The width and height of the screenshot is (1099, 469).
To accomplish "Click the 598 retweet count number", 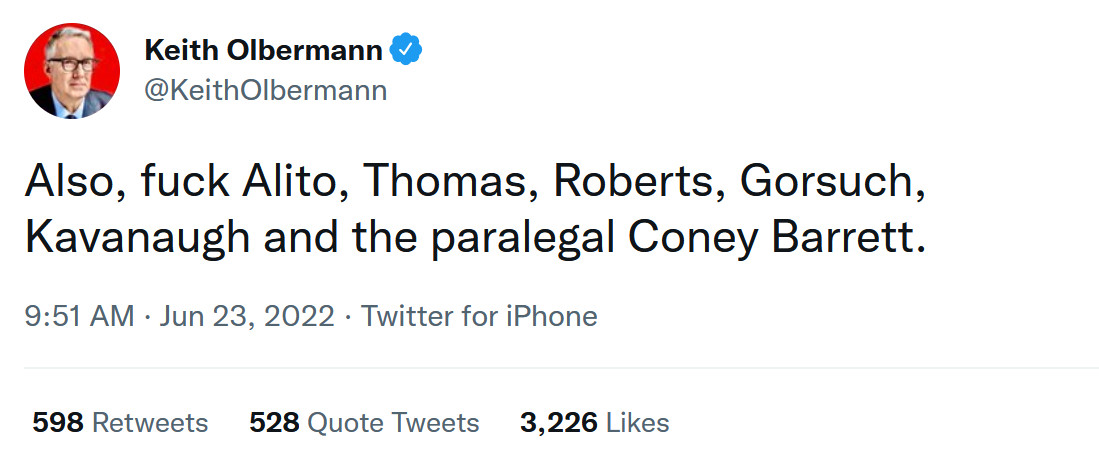I will tap(57, 422).
